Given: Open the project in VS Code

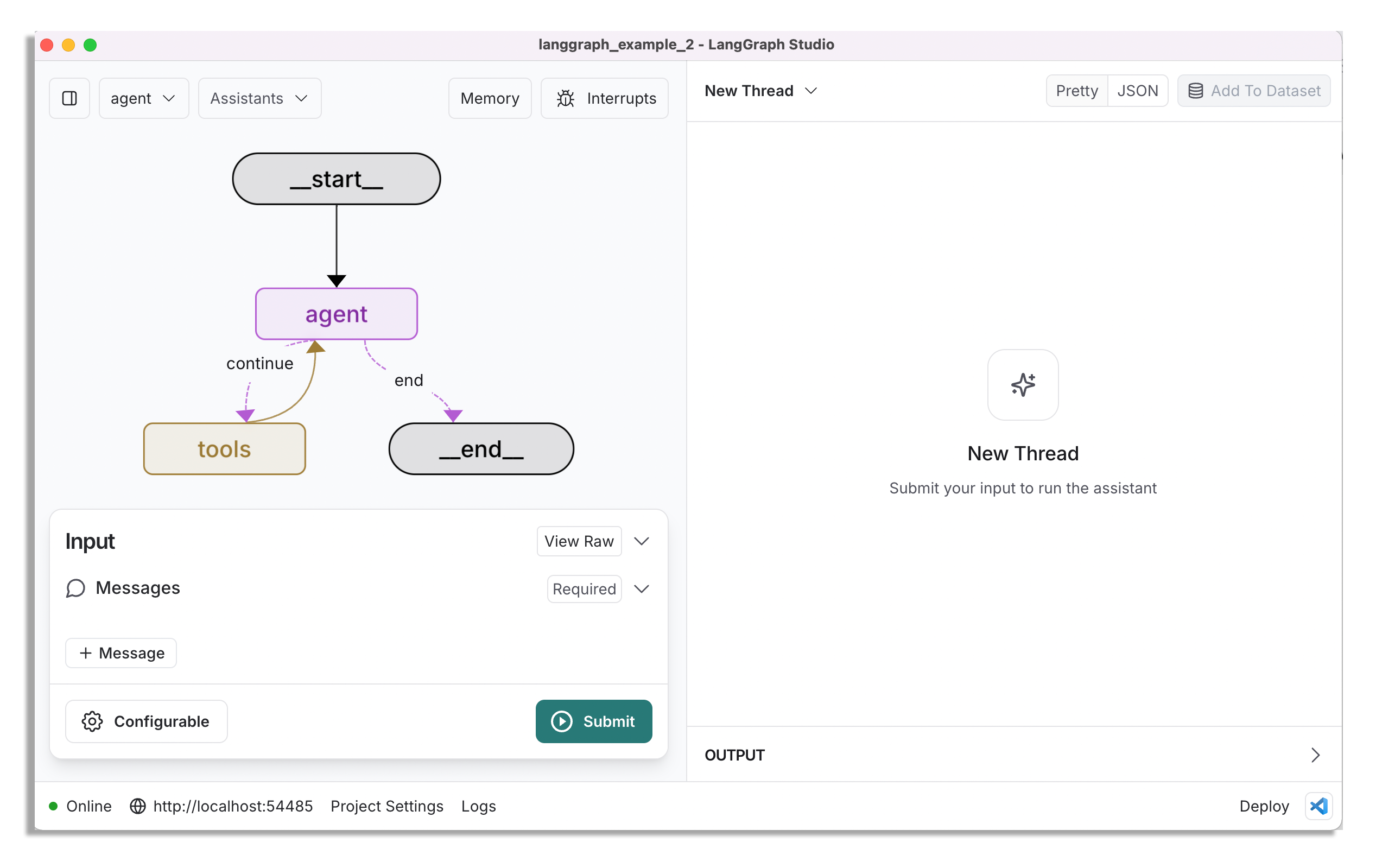Looking at the screenshot, I should (1318, 806).
